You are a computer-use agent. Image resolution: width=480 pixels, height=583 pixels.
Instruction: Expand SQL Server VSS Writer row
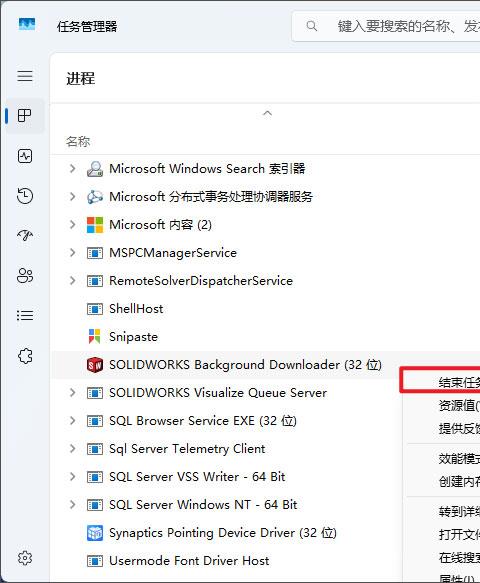73,476
